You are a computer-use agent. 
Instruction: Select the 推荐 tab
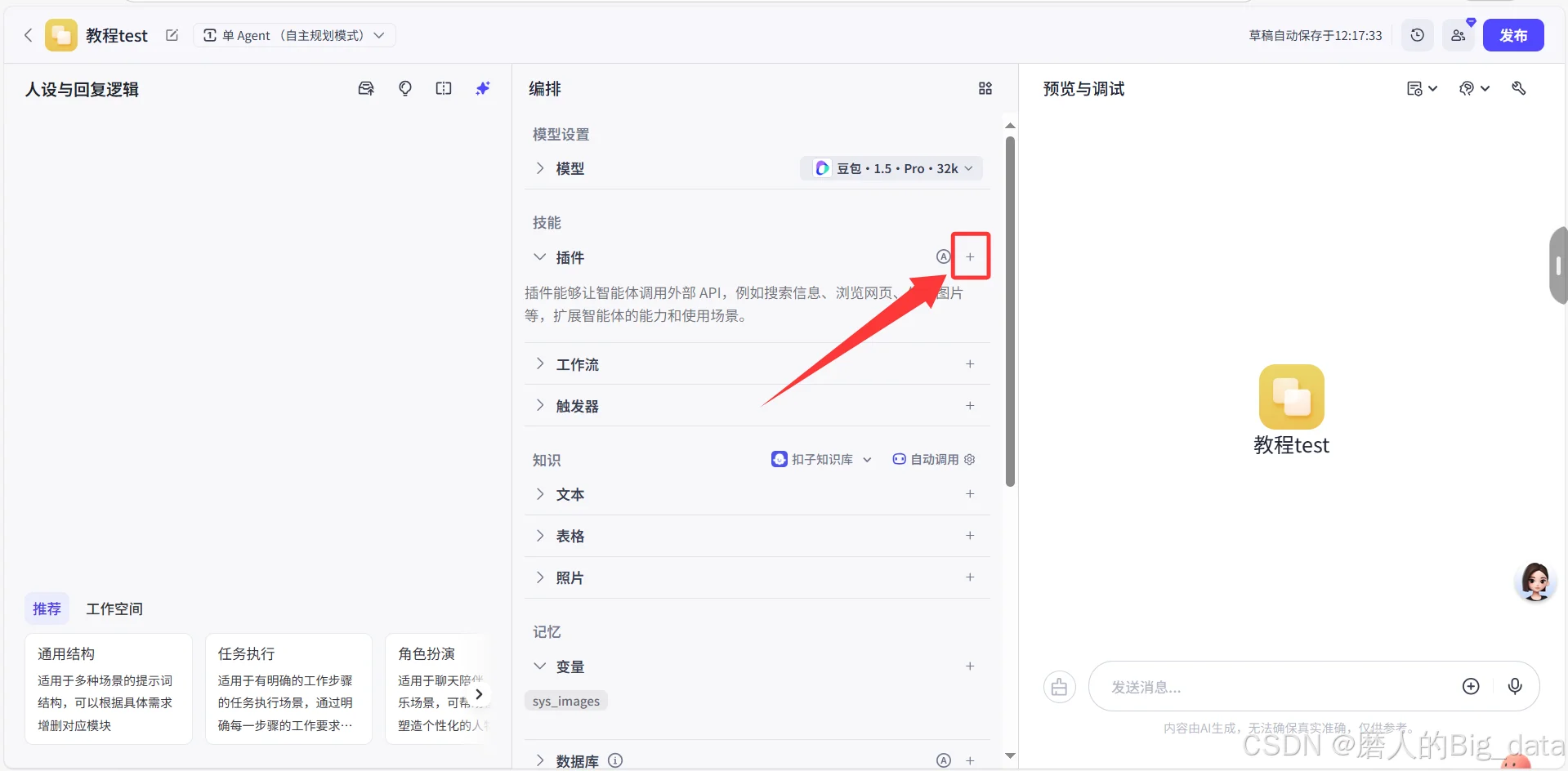47,608
